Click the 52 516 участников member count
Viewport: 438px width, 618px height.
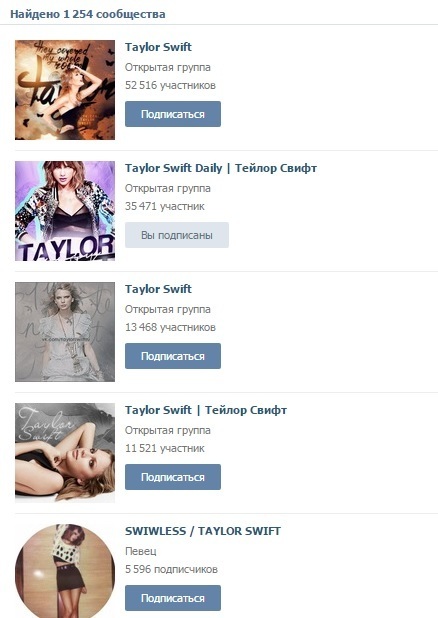[x=170, y=85]
